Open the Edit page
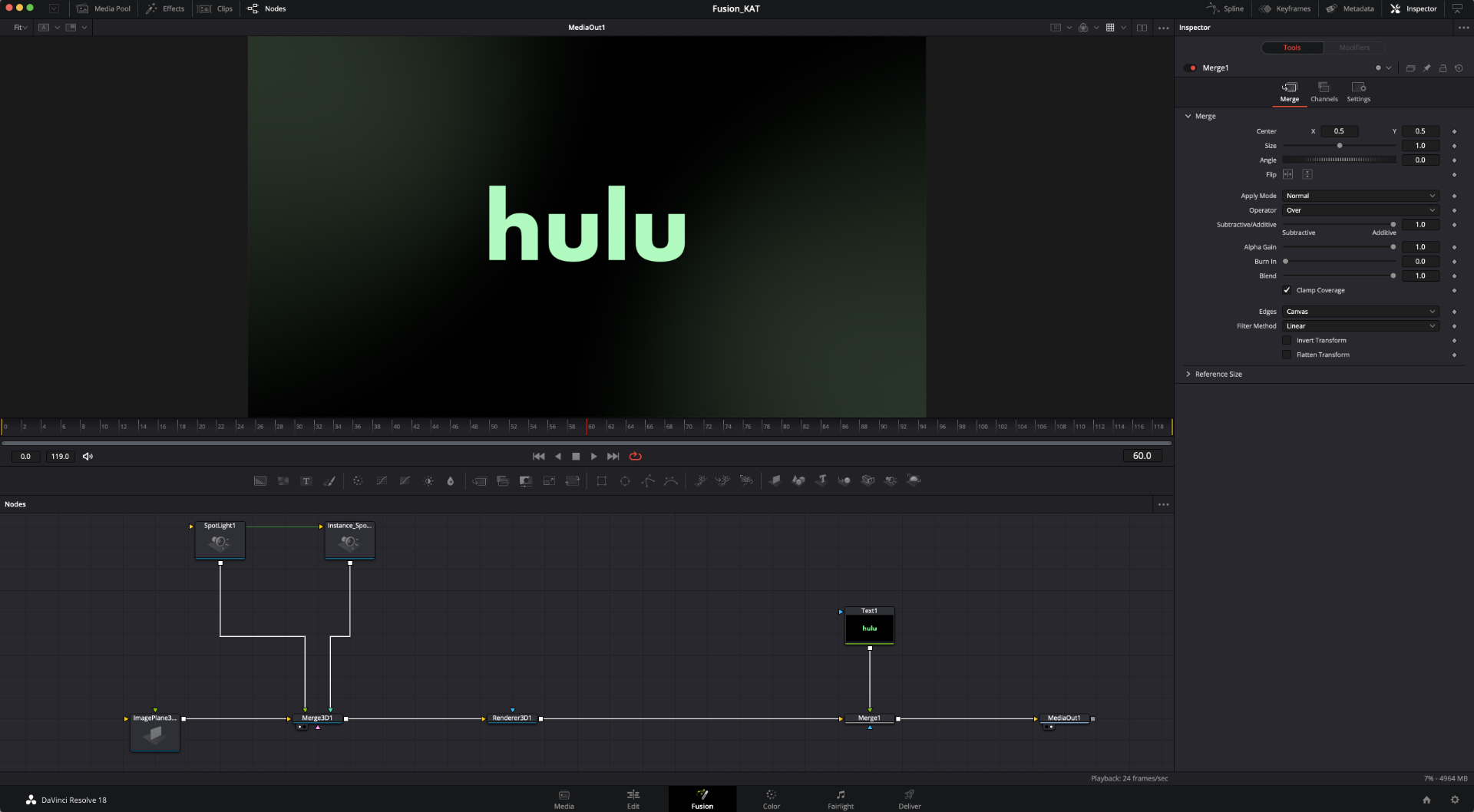Image resolution: width=1474 pixels, height=812 pixels. 633,799
